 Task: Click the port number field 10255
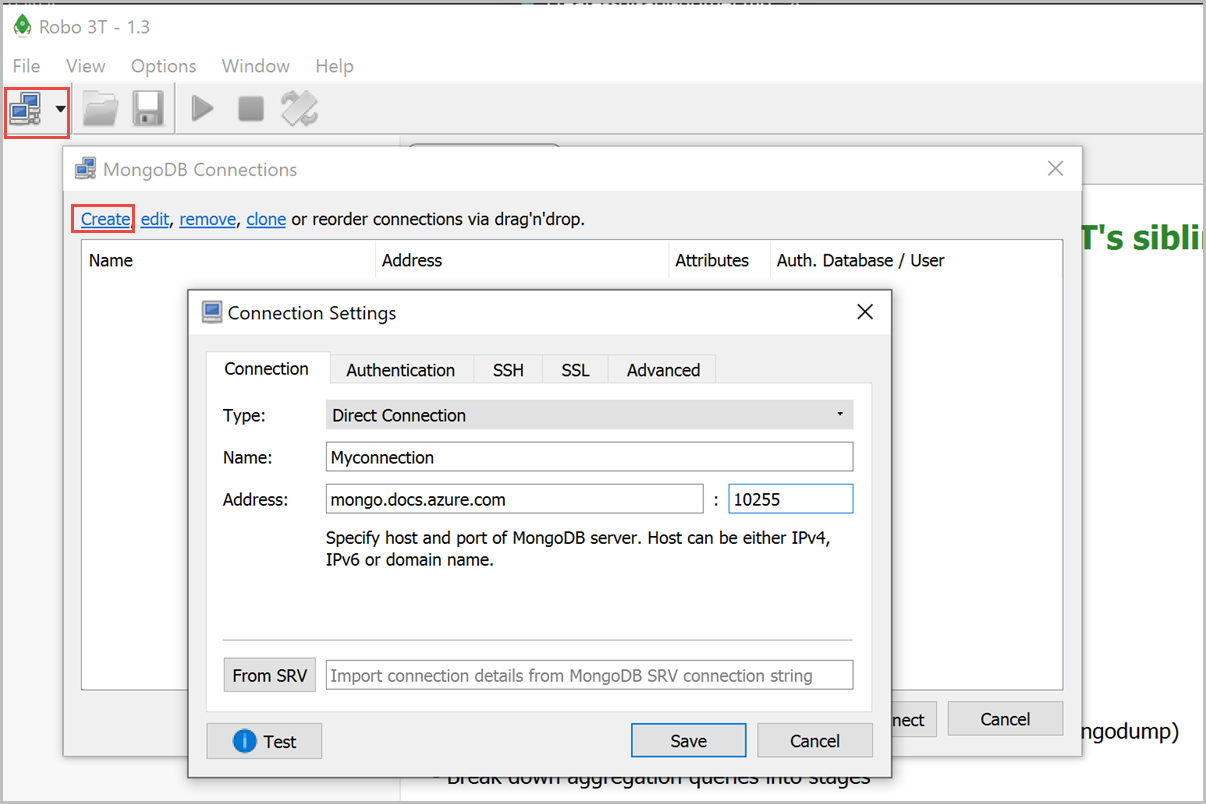pos(790,499)
